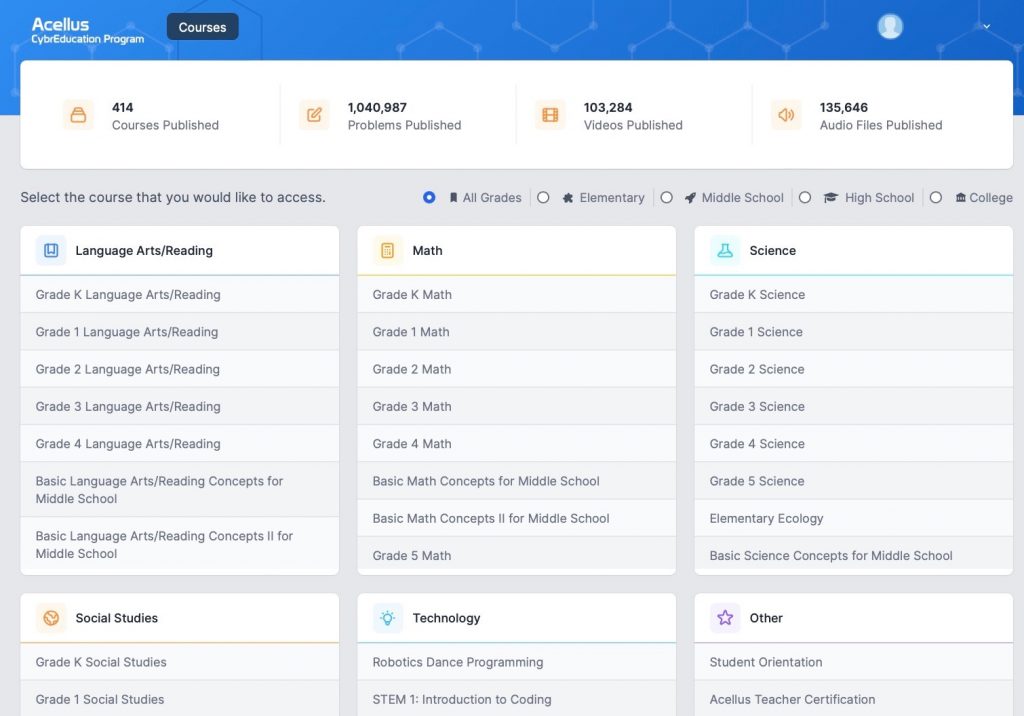Viewport: 1024px width, 716px height.
Task: Open Grade 4 Science course
Action: tap(854, 444)
